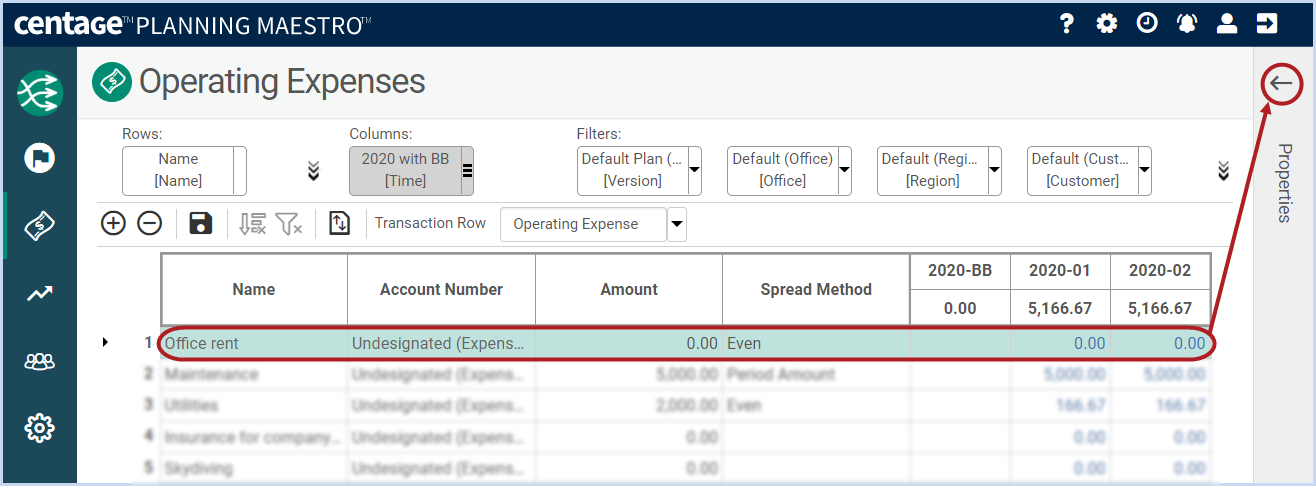Viewport: 1316px width, 486px height.
Task: Select the Insurance for company row
Action: tap(254, 436)
